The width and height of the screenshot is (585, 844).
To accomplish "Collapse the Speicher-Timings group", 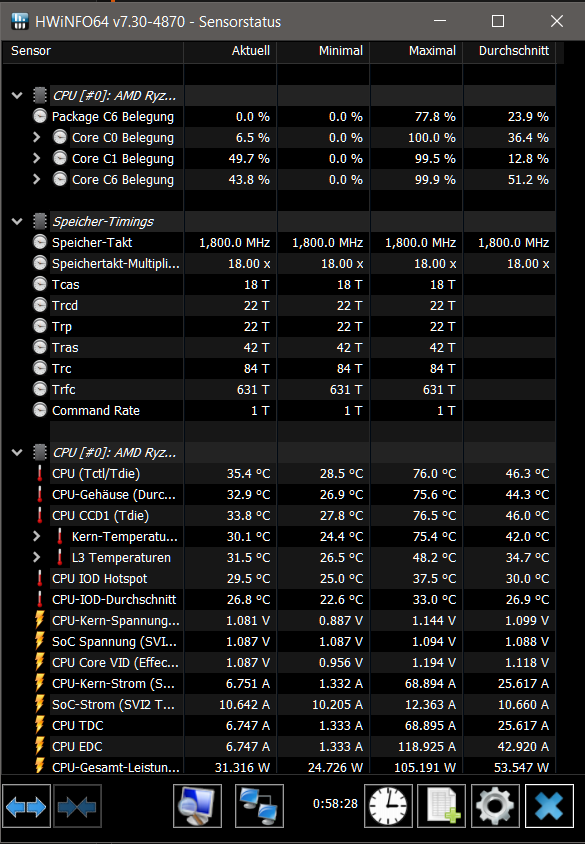I will pyautogui.click(x=17, y=222).
